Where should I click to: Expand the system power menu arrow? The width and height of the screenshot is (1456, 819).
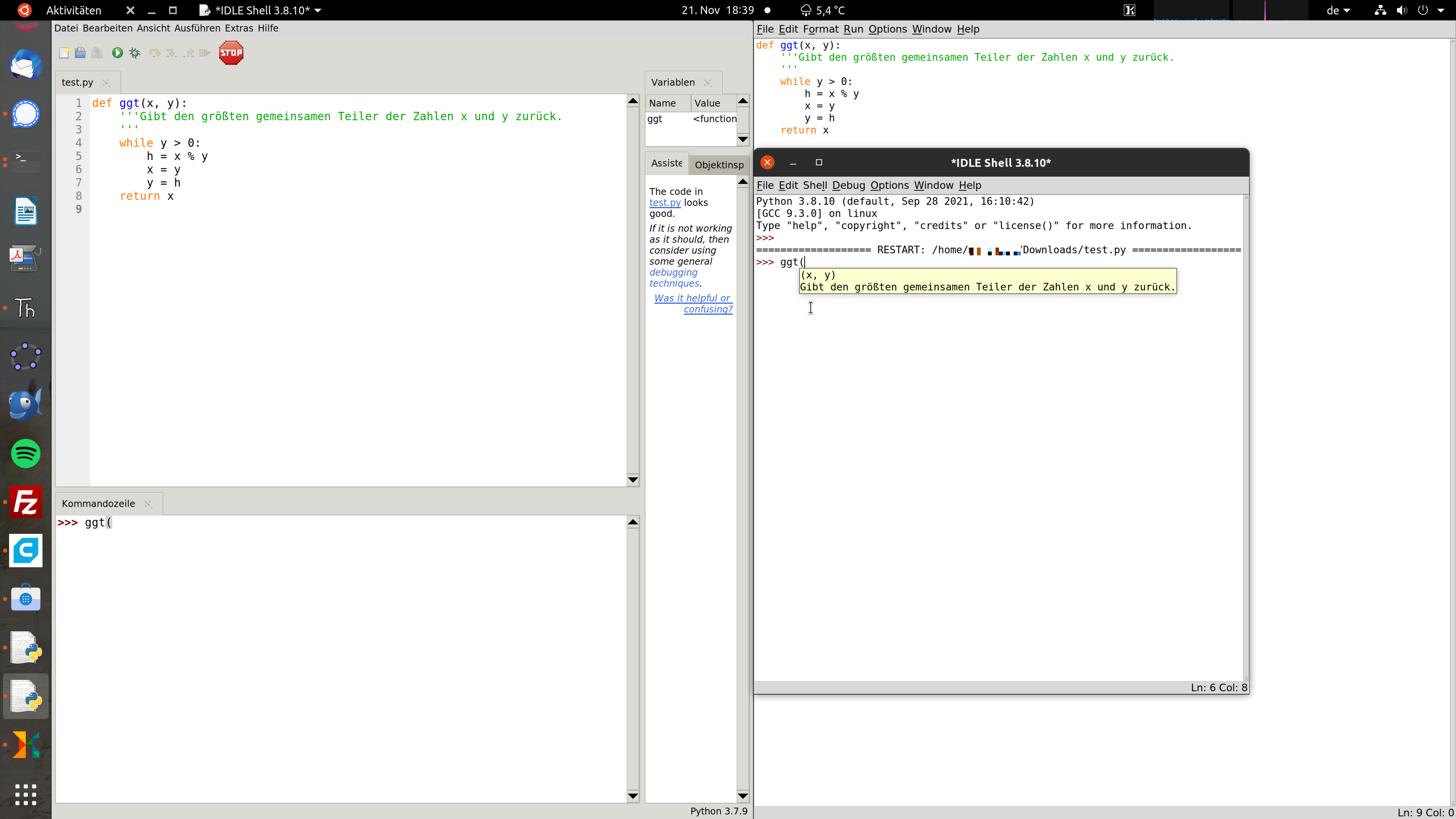tap(1441, 10)
